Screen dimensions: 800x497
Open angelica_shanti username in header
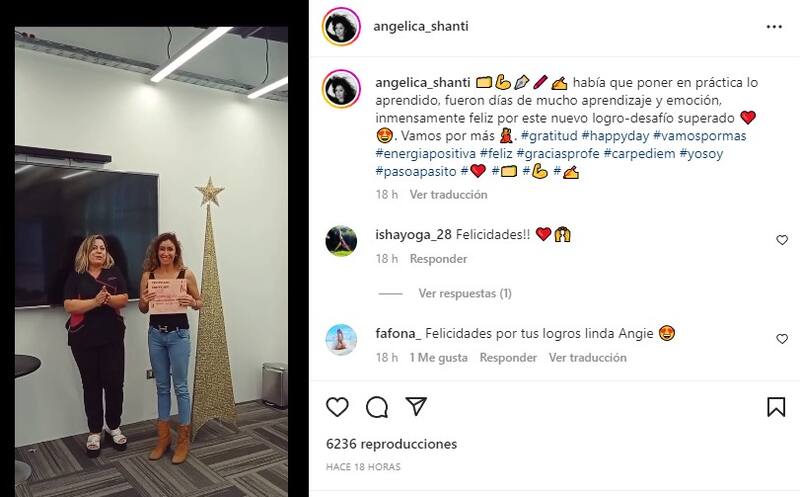point(421,27)
